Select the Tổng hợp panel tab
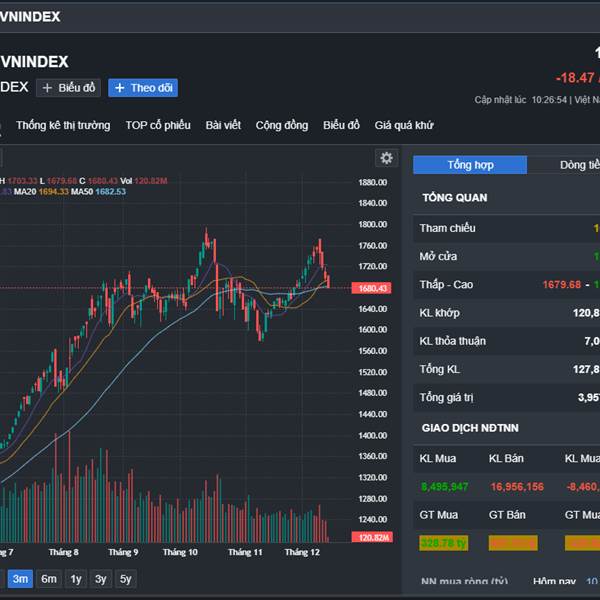Image resolution: width=600 pixels, height=600 pixels. (470, 165)
